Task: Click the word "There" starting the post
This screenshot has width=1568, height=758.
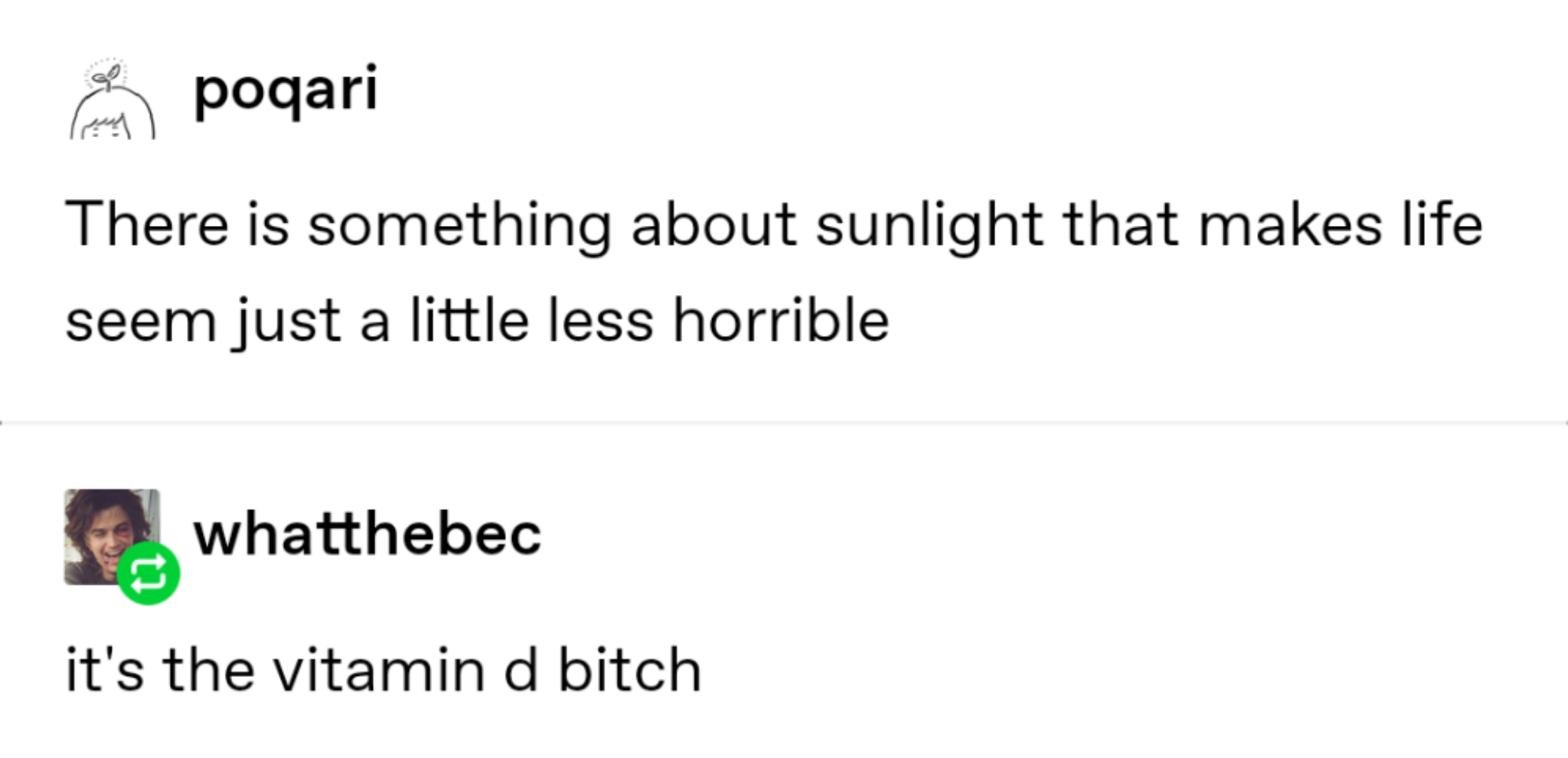Action: (x=147, y=226)
